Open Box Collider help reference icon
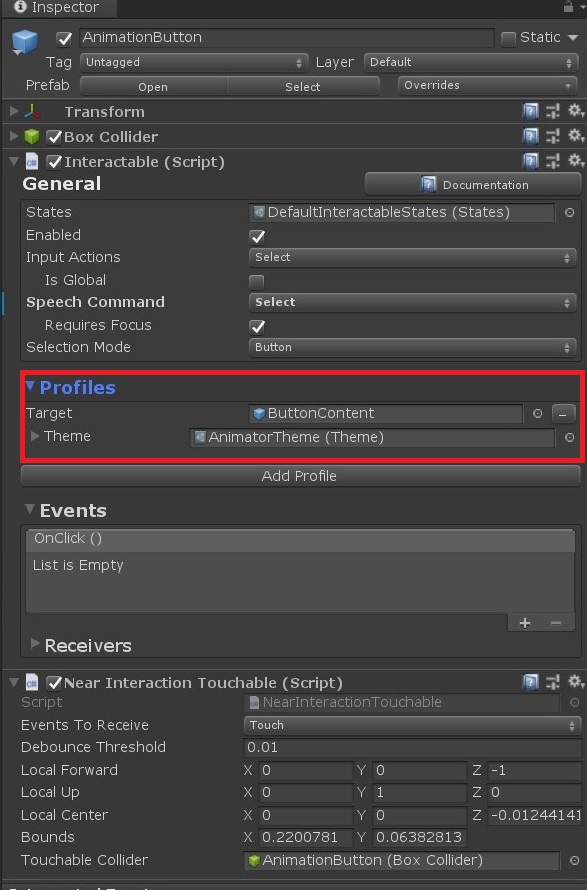This screenshot has height=890, width=587. pos(530,136)
